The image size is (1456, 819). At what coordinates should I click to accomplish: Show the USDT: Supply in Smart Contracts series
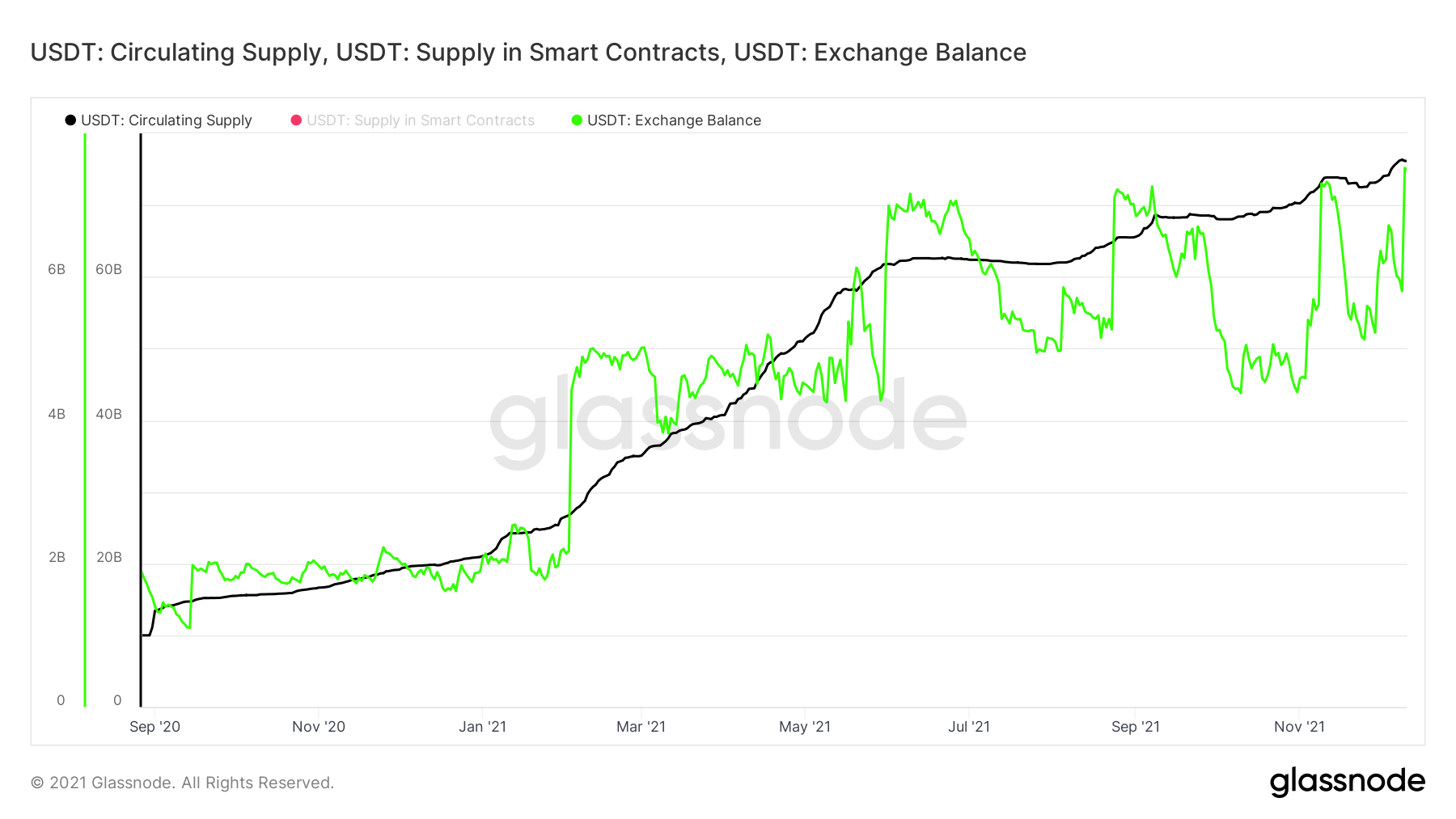click(420, 120)
